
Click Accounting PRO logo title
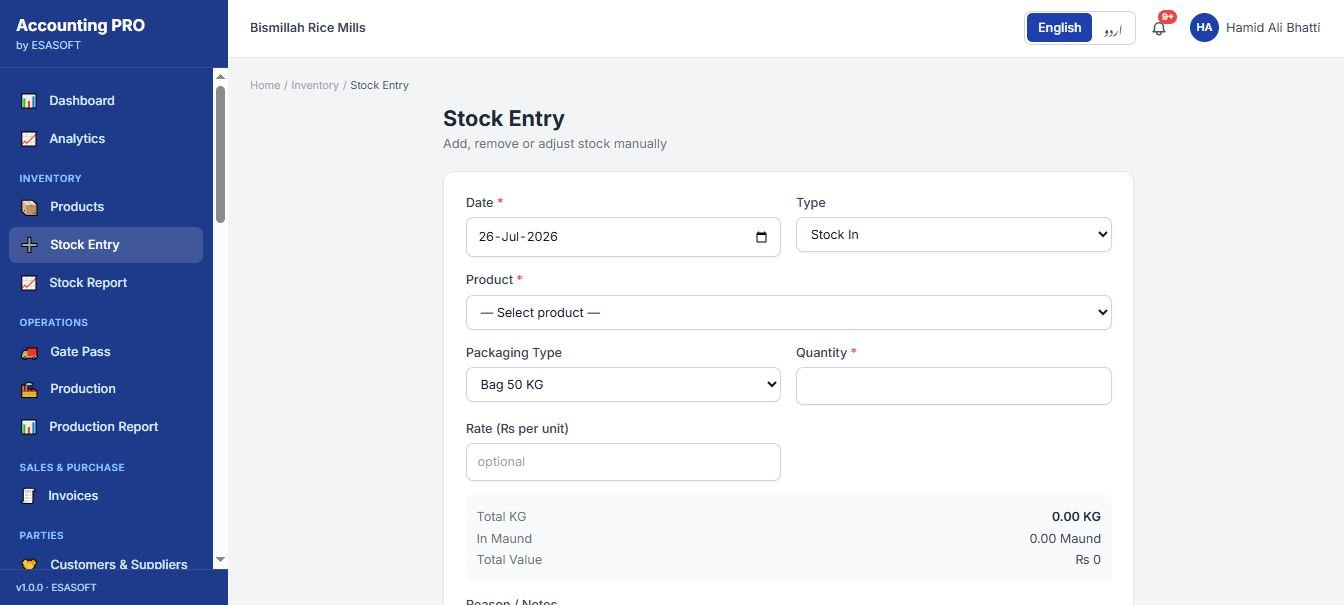80,26
